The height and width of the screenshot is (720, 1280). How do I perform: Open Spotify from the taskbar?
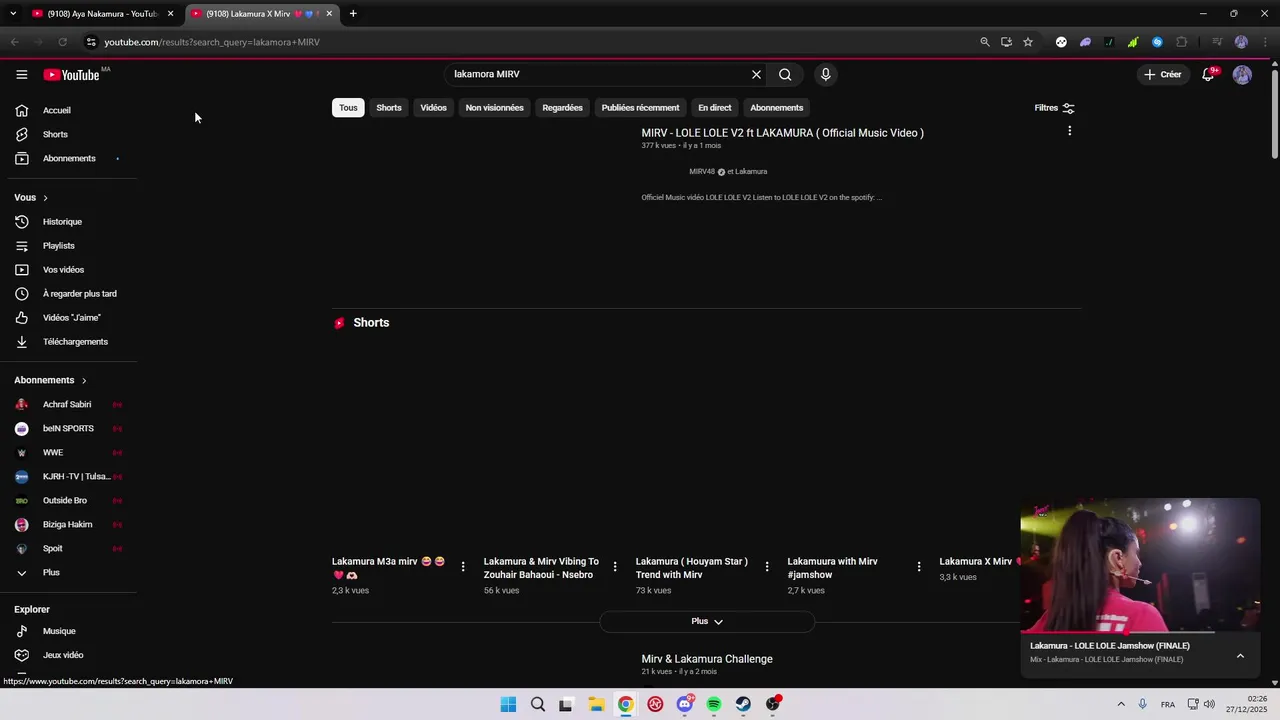[714, 704]
